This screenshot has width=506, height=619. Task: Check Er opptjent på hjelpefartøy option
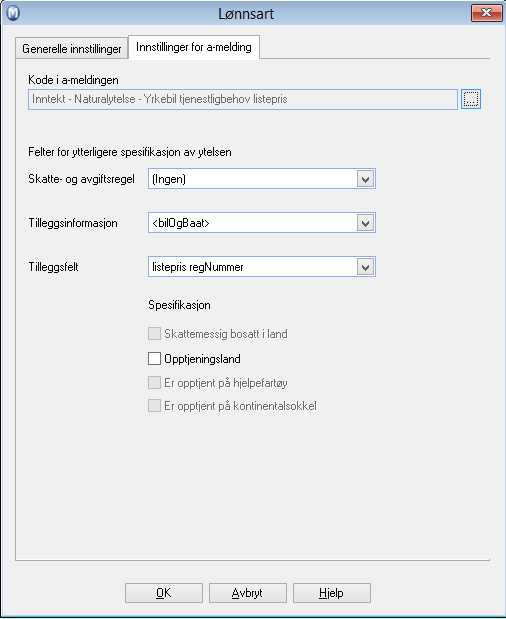154,383
